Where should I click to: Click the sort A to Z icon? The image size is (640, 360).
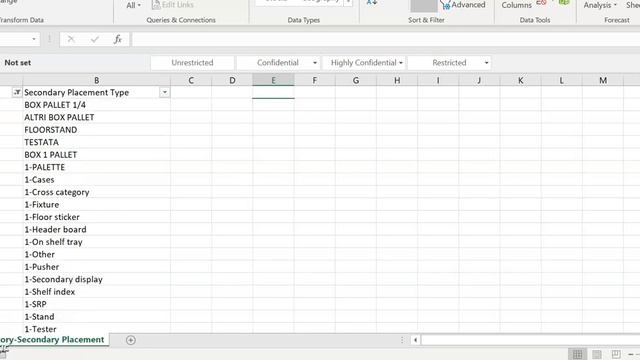pyautogui.click(x=371, y=3)
